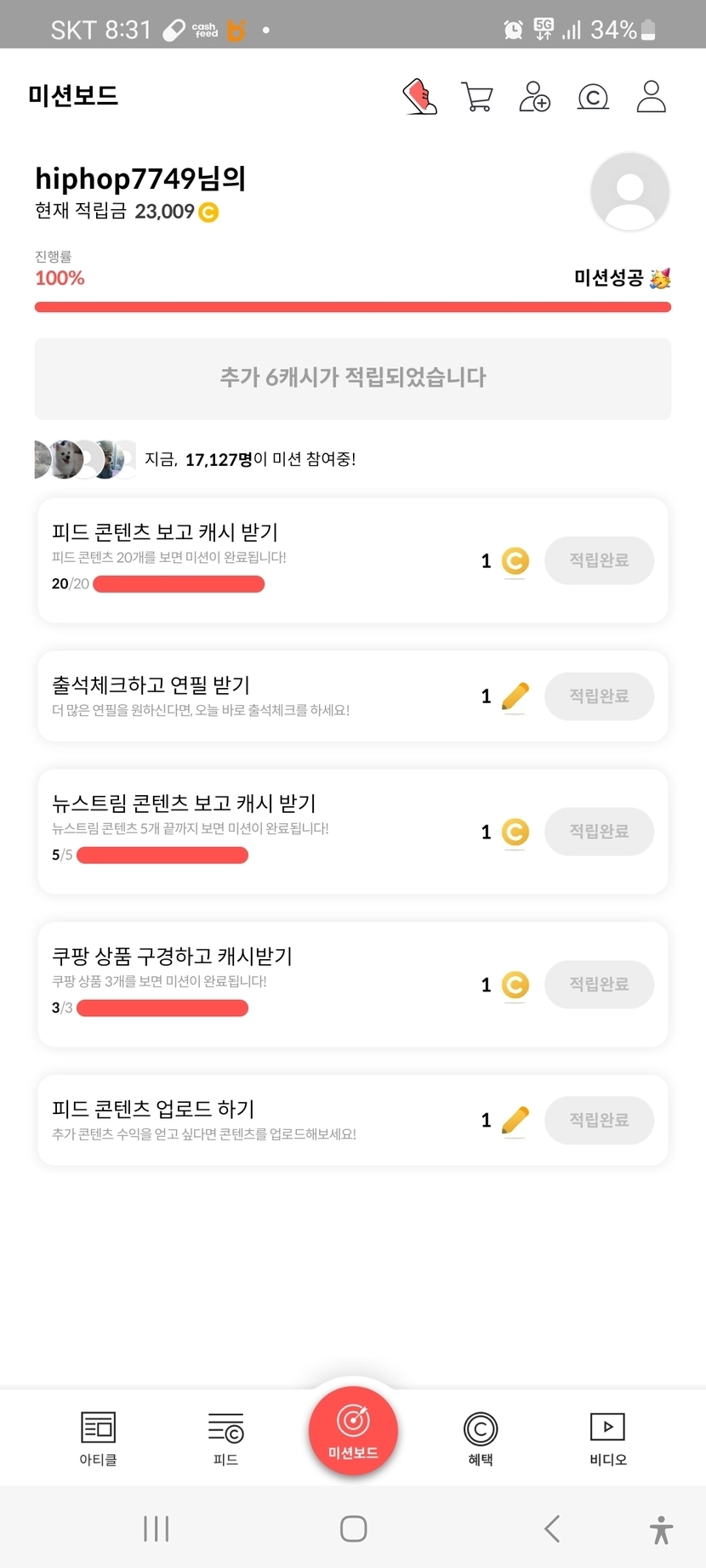This screenshot has height=1568, width=706.
Task: Tap 적립완료 for 쿠팡 상품 구경하고 캐시받기
Action: (599, 985)
